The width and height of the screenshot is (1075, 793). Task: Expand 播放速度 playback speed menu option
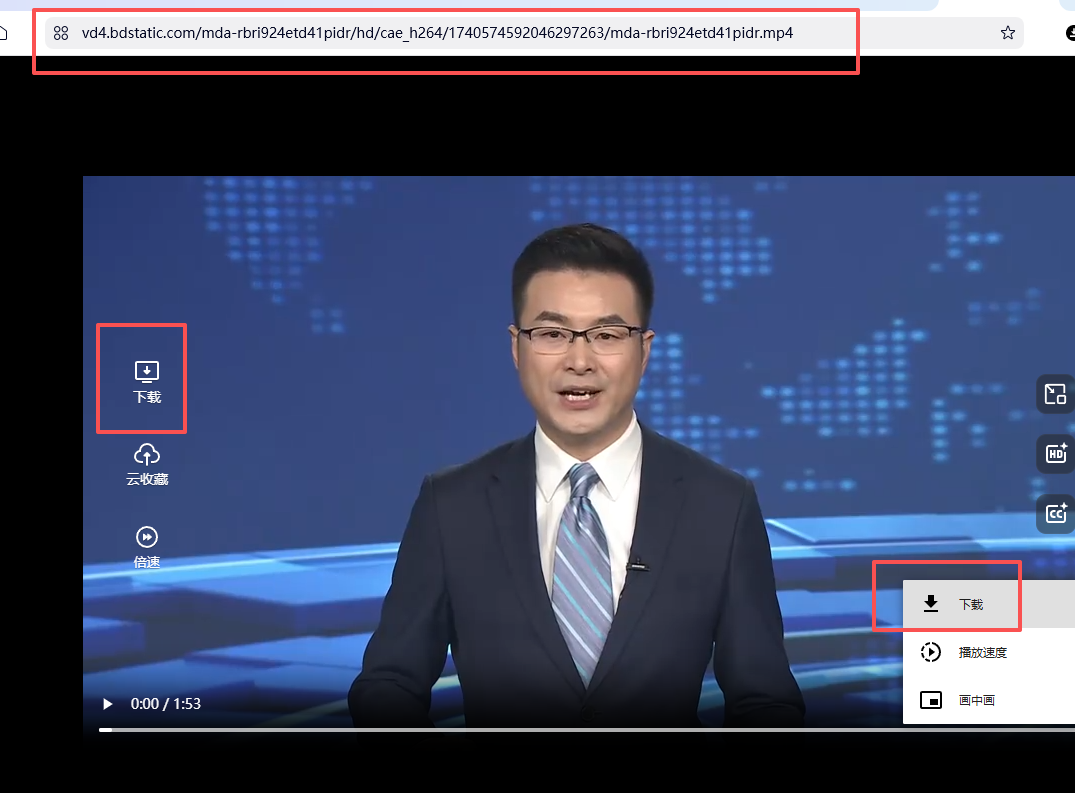click(x=982, y=652)
